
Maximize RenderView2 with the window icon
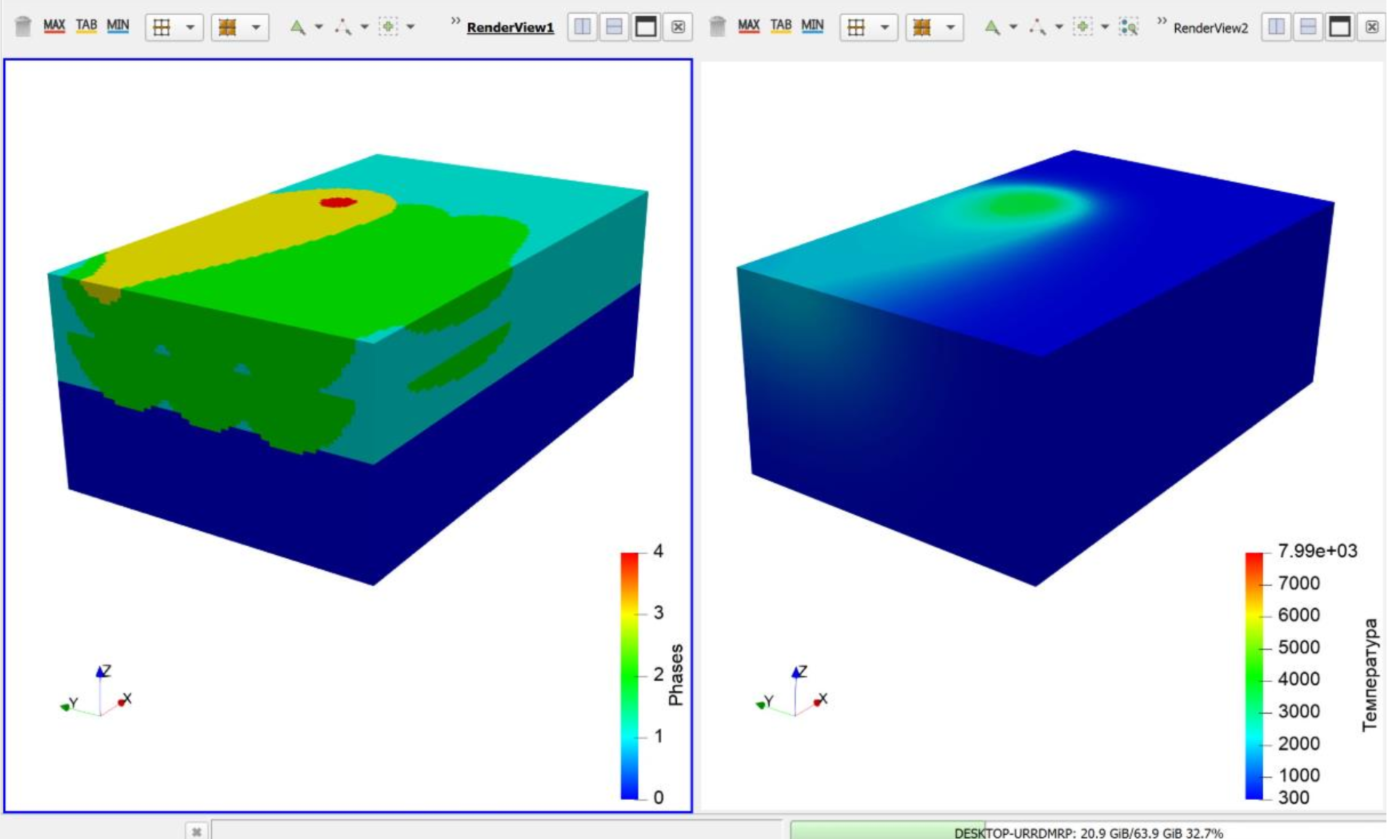1340,27
